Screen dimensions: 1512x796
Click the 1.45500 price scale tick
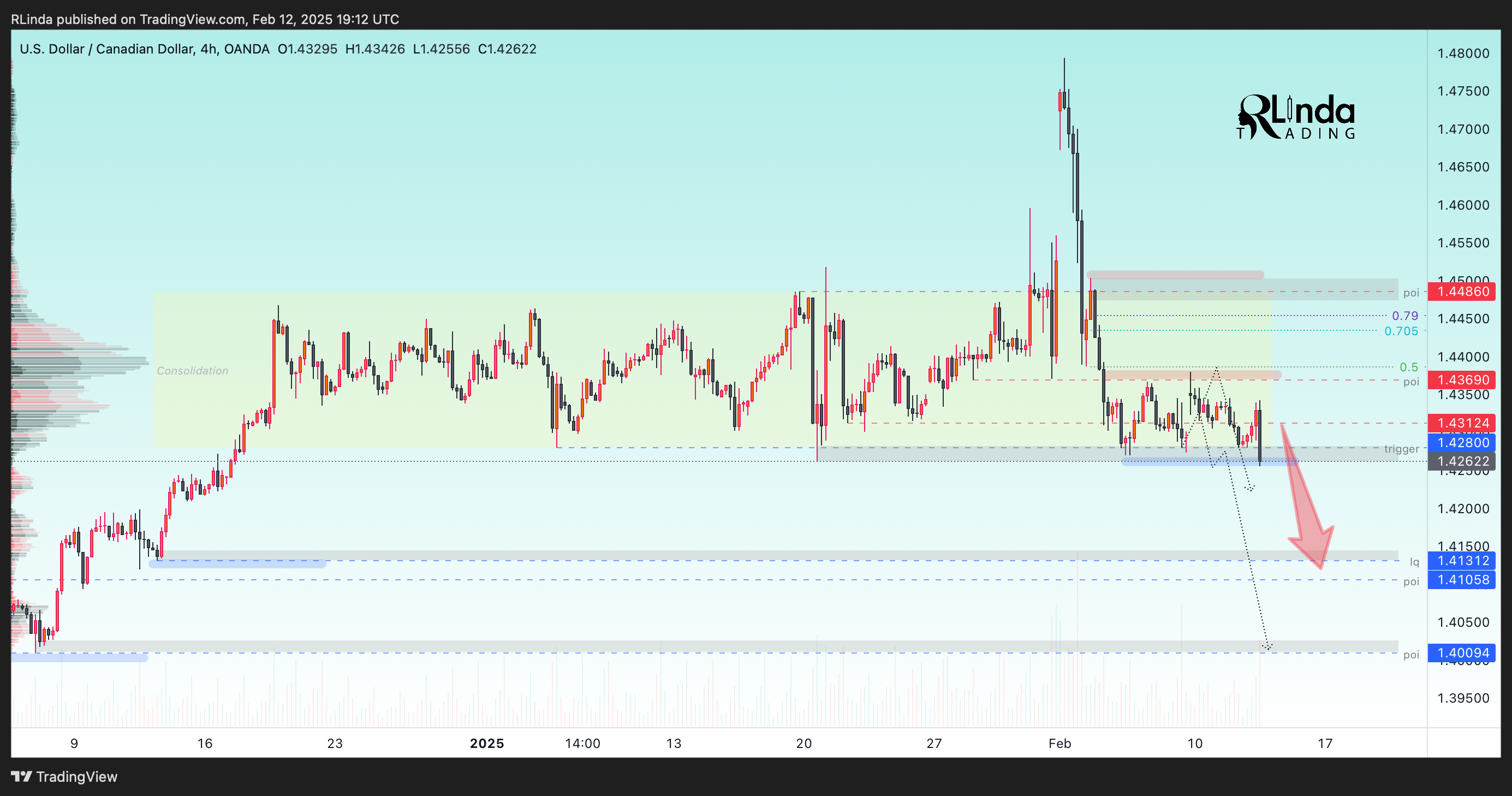(x=1463, y=243)
